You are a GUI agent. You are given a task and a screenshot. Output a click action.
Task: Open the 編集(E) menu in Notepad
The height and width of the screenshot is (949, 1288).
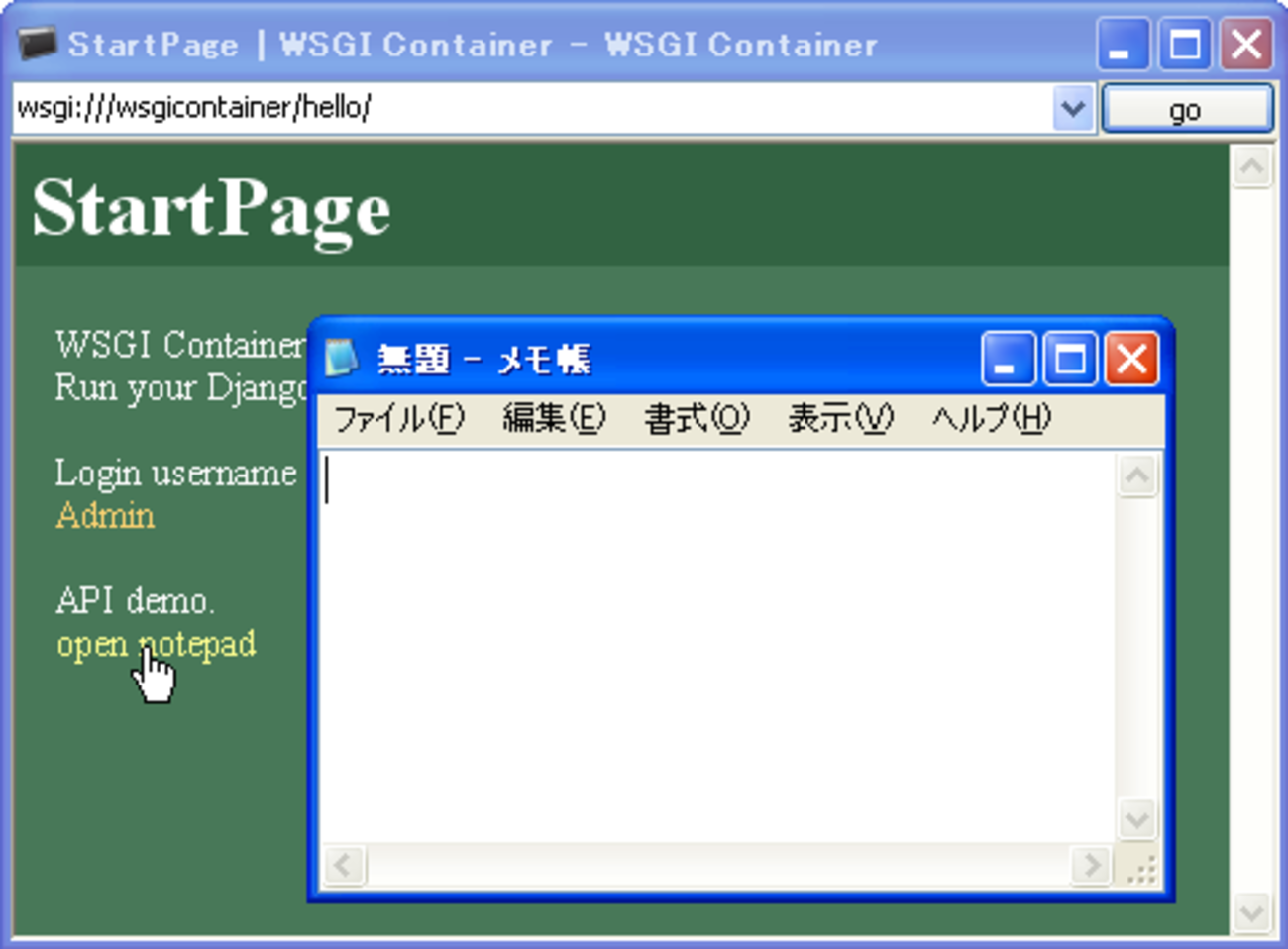click(x=553, y=419)
